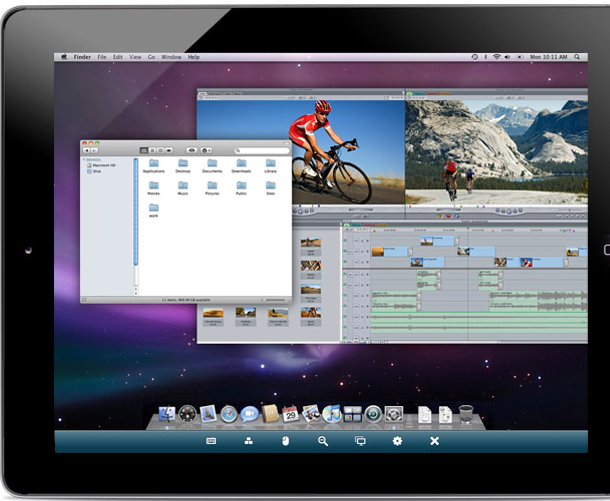
Task: Go forward in the Finder window
Action: (x=95, y=150)
